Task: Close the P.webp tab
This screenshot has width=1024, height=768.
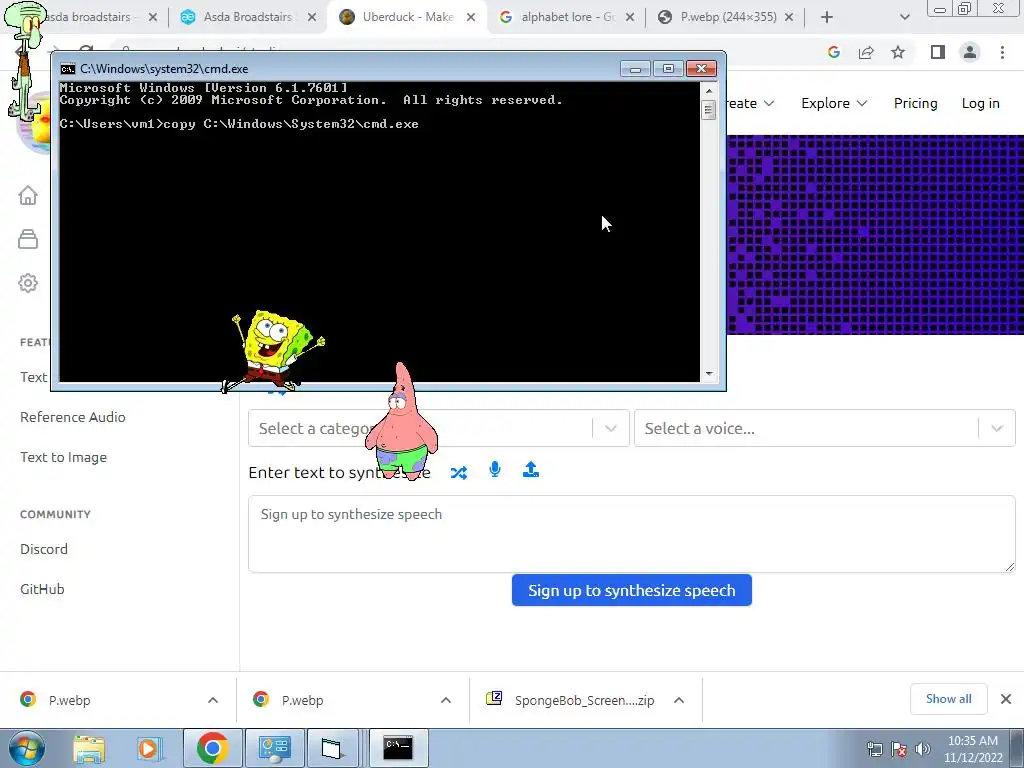Action: tap(789, 17)
